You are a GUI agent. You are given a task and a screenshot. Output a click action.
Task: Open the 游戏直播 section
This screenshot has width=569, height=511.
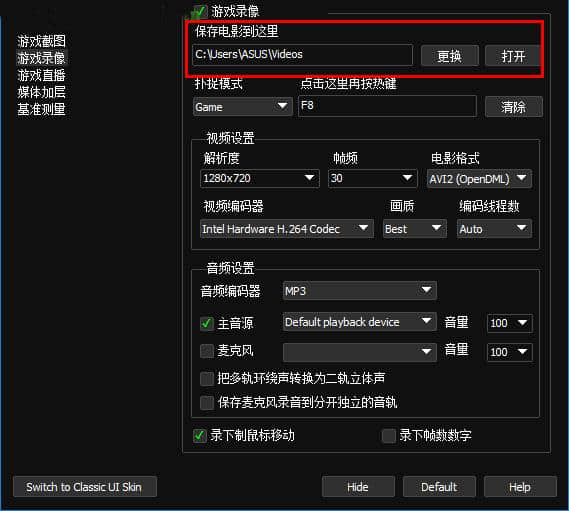coord(41,75)
